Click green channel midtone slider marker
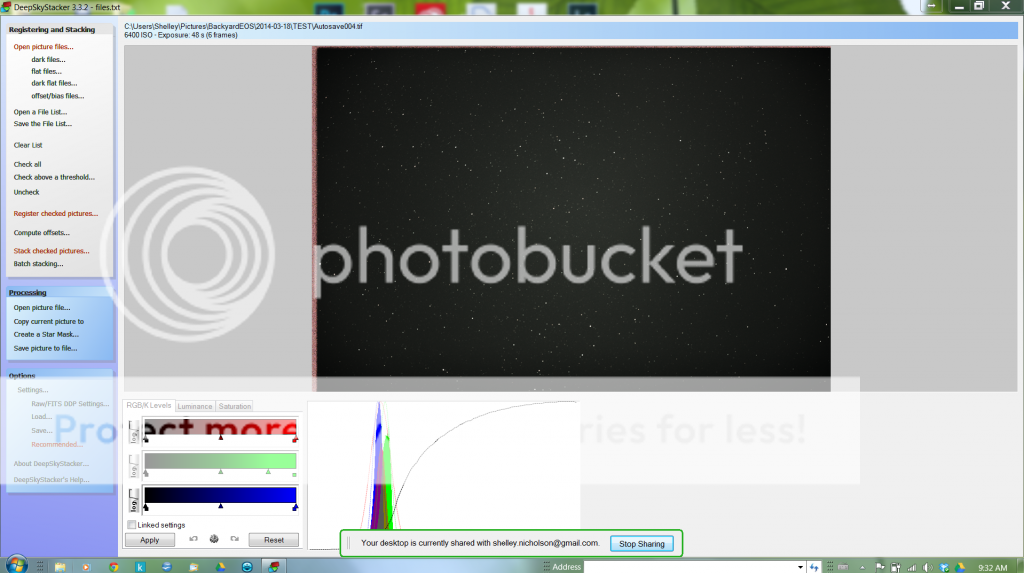1024x573 pixels. pyautogui.click(x=221, y=472)
